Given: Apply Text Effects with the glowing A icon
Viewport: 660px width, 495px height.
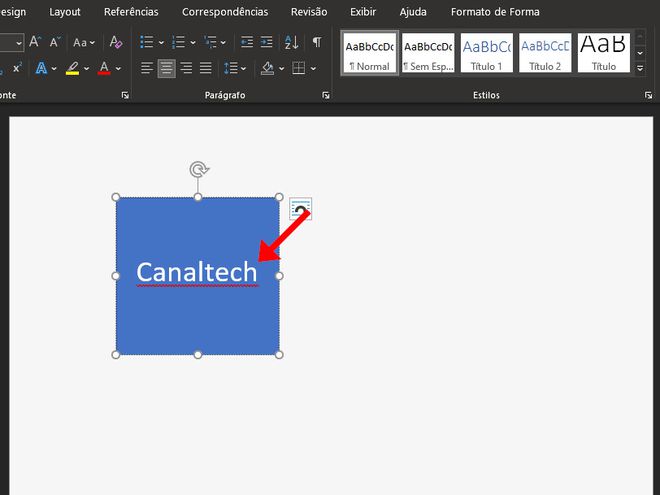Looking at the screenshot, I should pos(41,68).
